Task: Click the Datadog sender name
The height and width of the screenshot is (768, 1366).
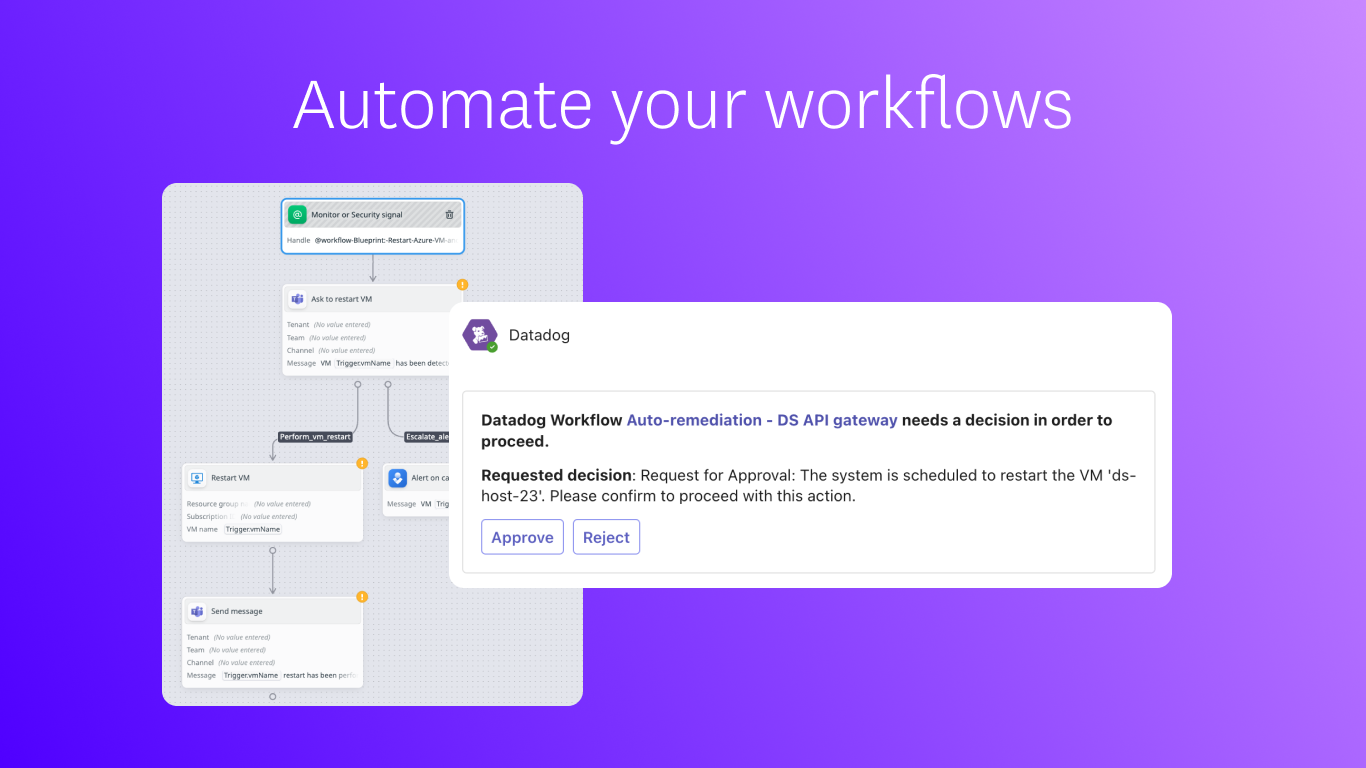Action: click(539, 335)
